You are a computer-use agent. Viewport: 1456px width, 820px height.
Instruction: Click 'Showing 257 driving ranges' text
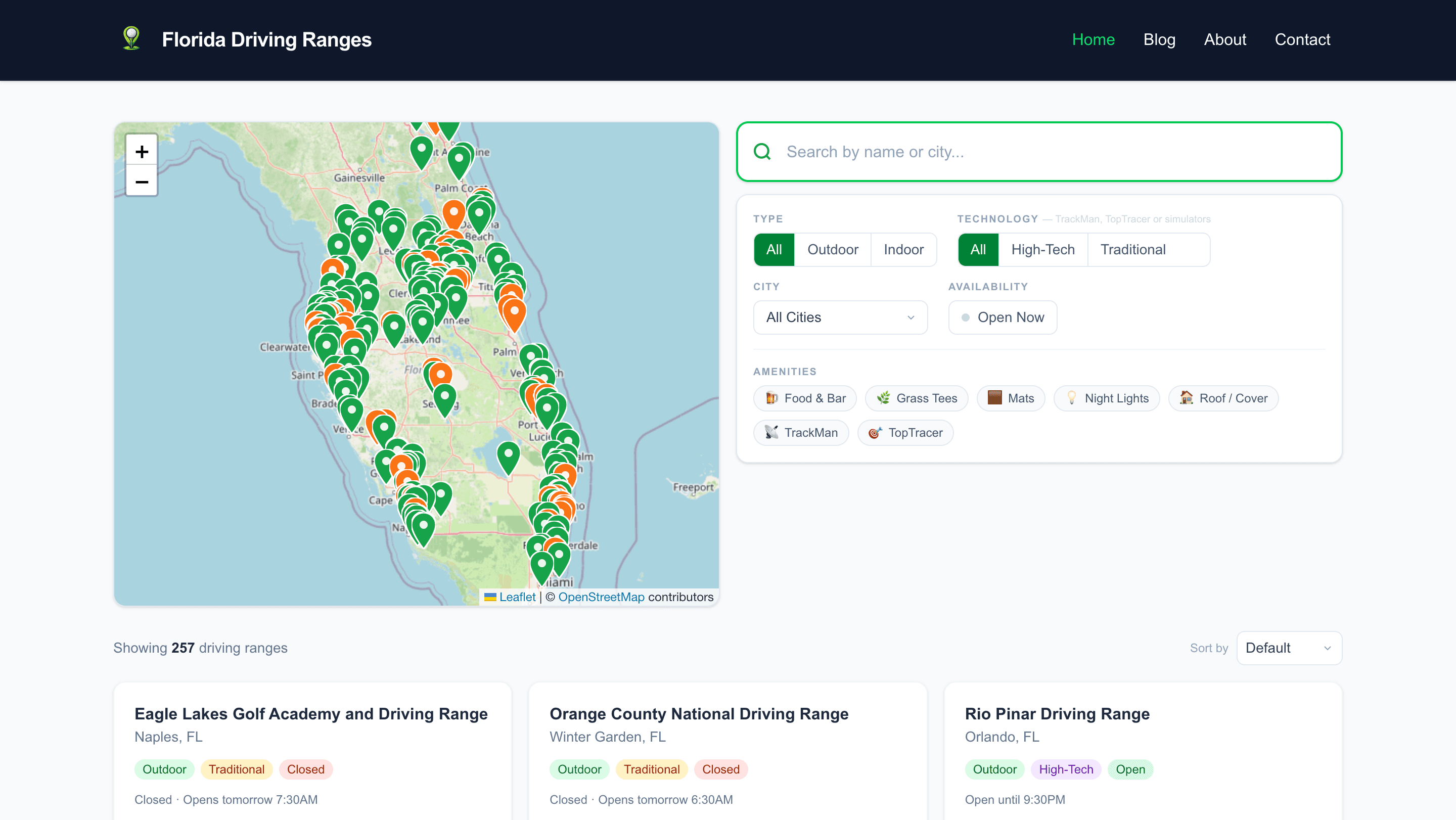point(200,648)
